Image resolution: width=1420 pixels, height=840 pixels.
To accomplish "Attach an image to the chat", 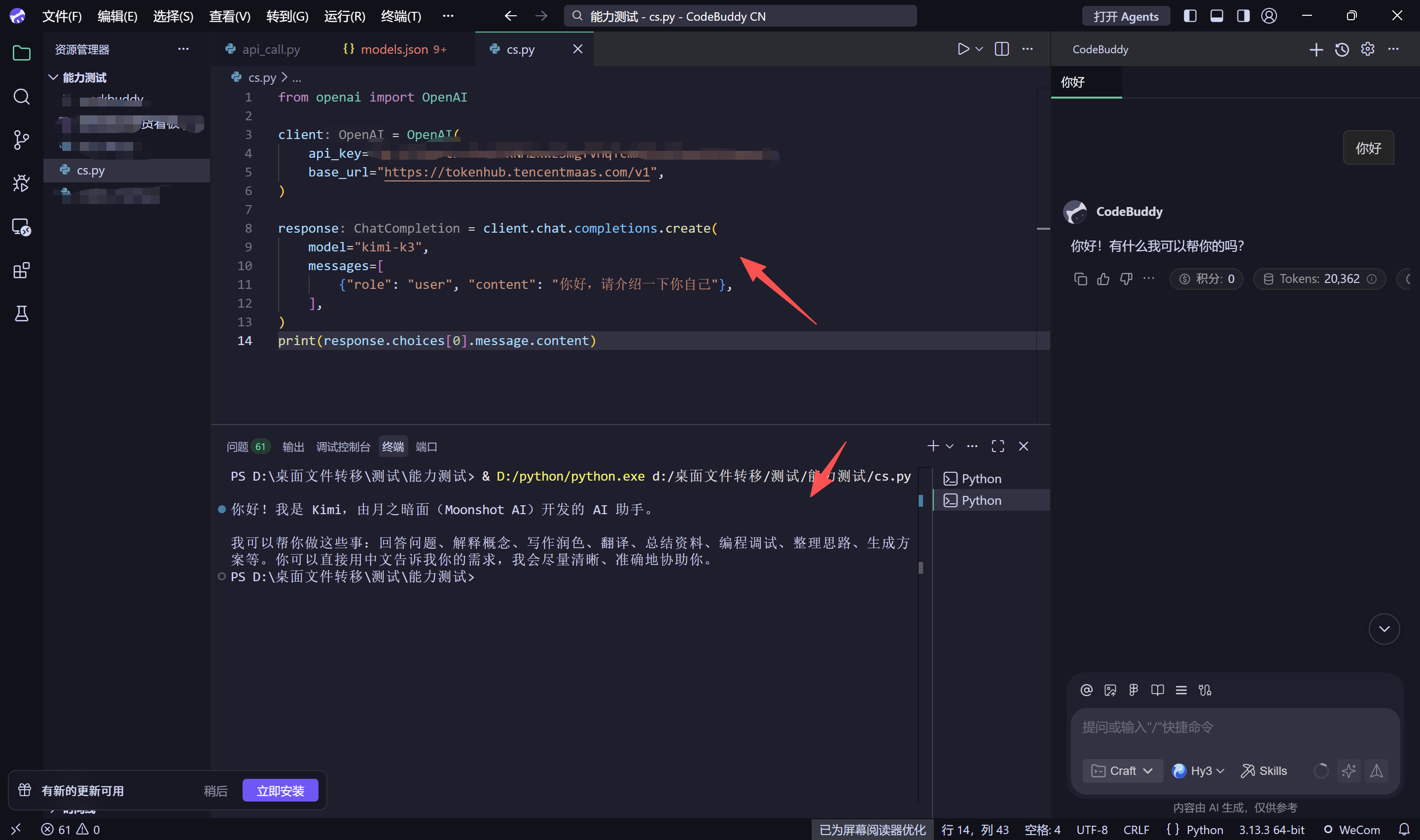I will coord(1110,690).
